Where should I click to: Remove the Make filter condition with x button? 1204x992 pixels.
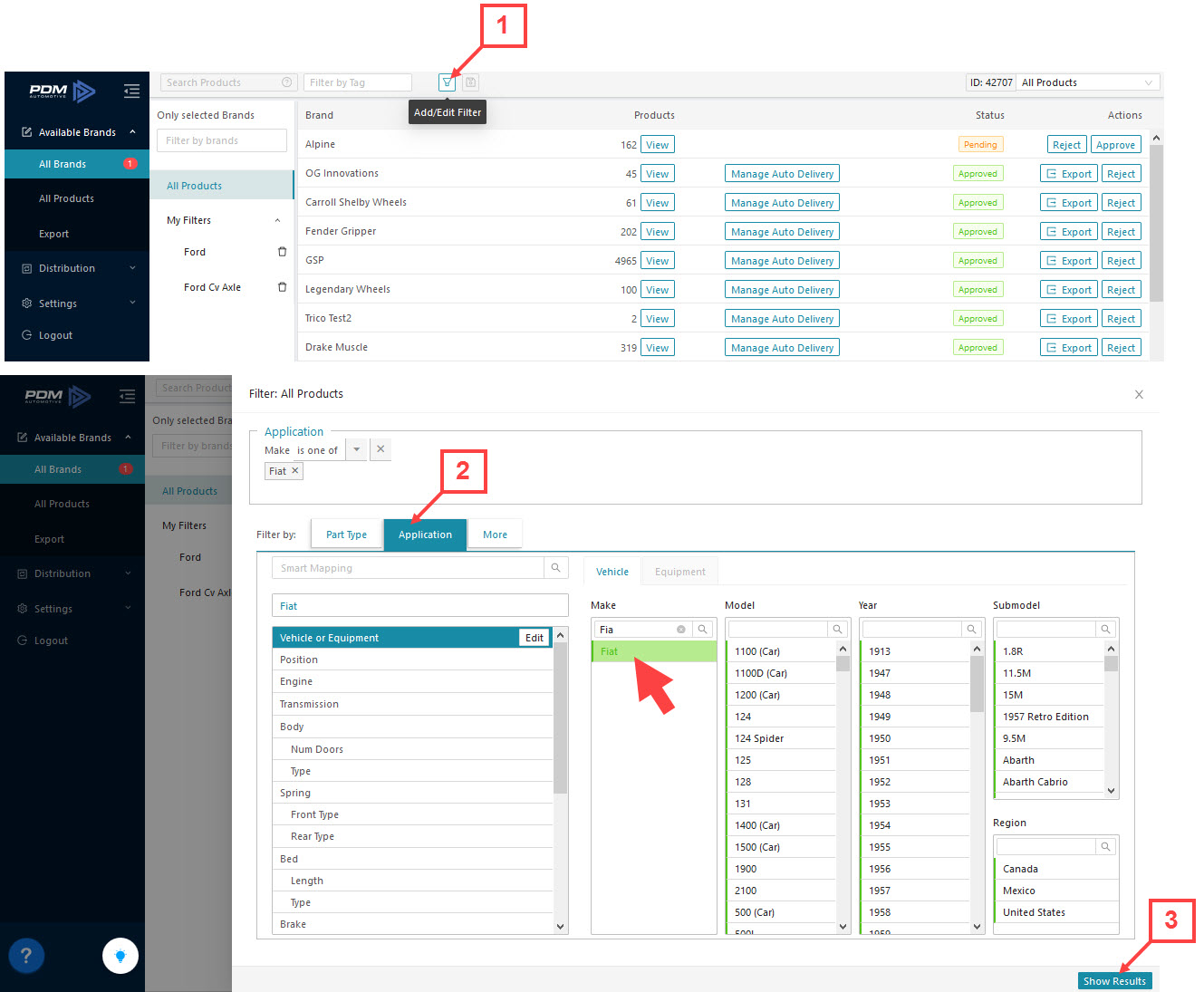pyautogui.click(x=380, y=449)
